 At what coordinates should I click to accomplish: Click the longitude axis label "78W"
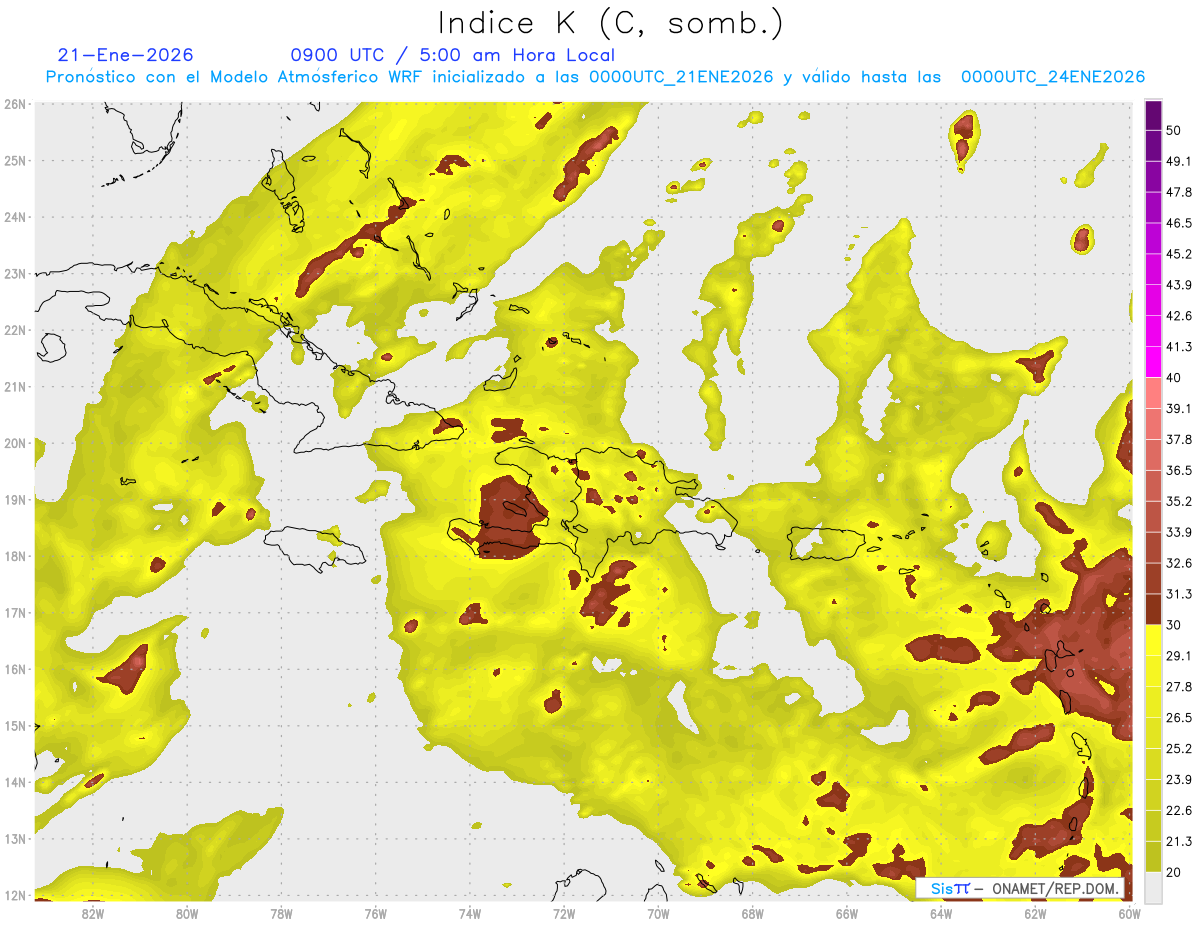coord(281,913)
